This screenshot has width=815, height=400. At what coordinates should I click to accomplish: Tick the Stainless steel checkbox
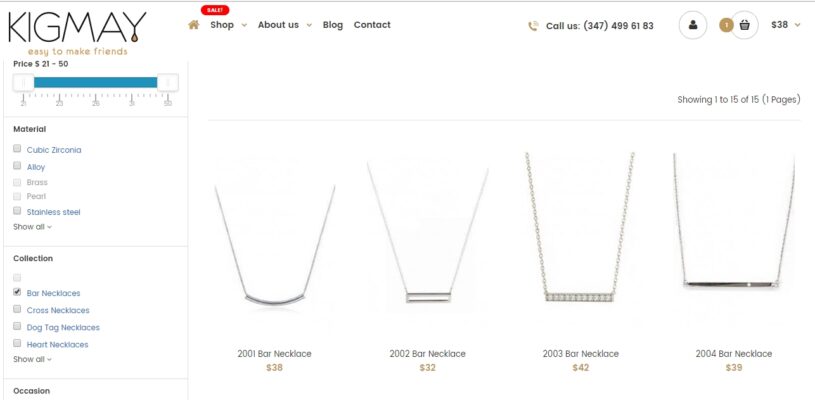(x=17, y=211)
